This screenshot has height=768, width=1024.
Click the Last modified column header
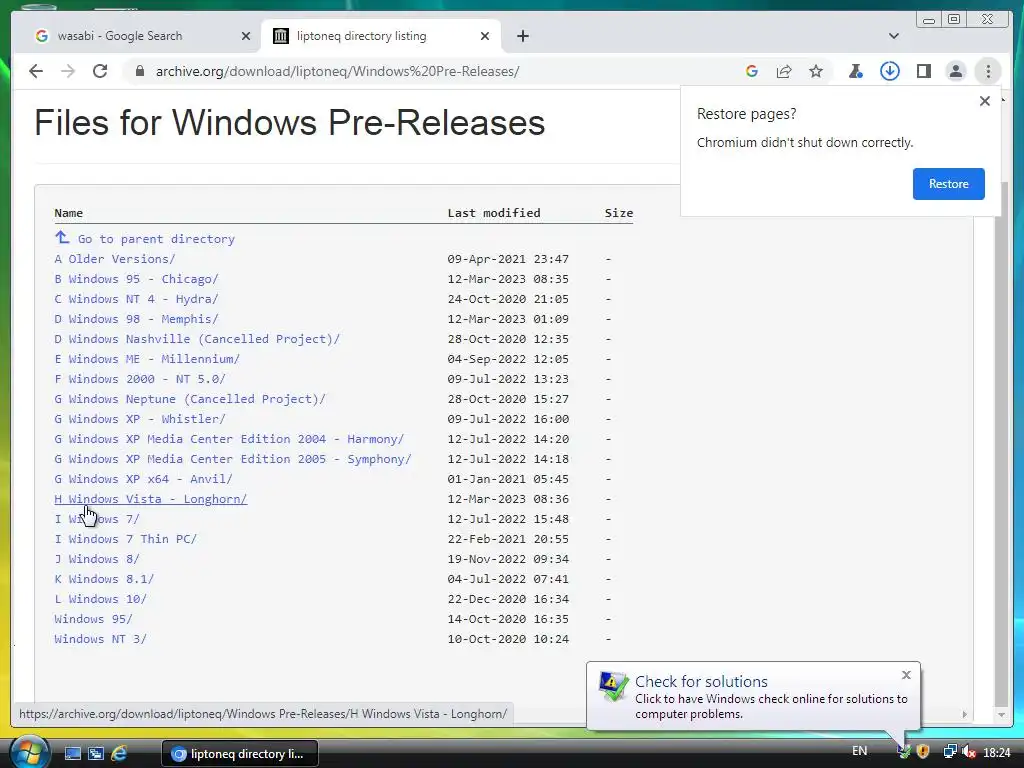[494, 213]
